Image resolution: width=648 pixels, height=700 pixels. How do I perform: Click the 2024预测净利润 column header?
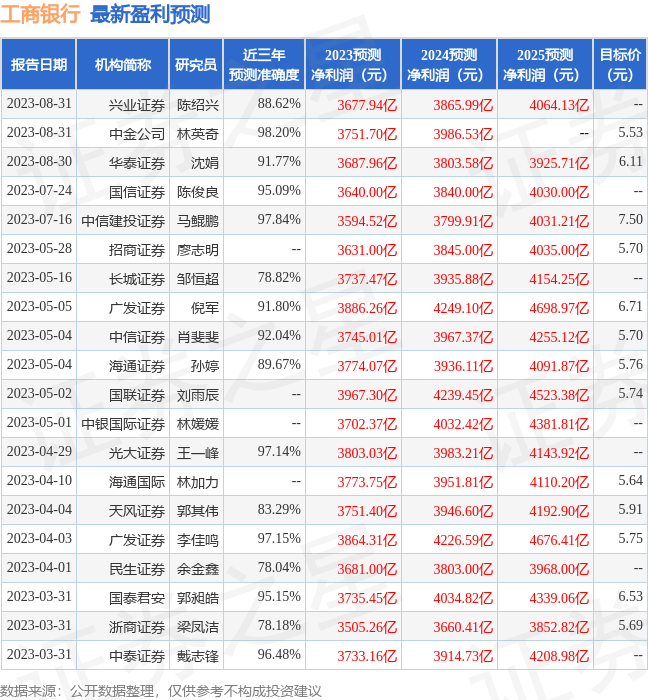pyautogui.click(x=449, y=64)
